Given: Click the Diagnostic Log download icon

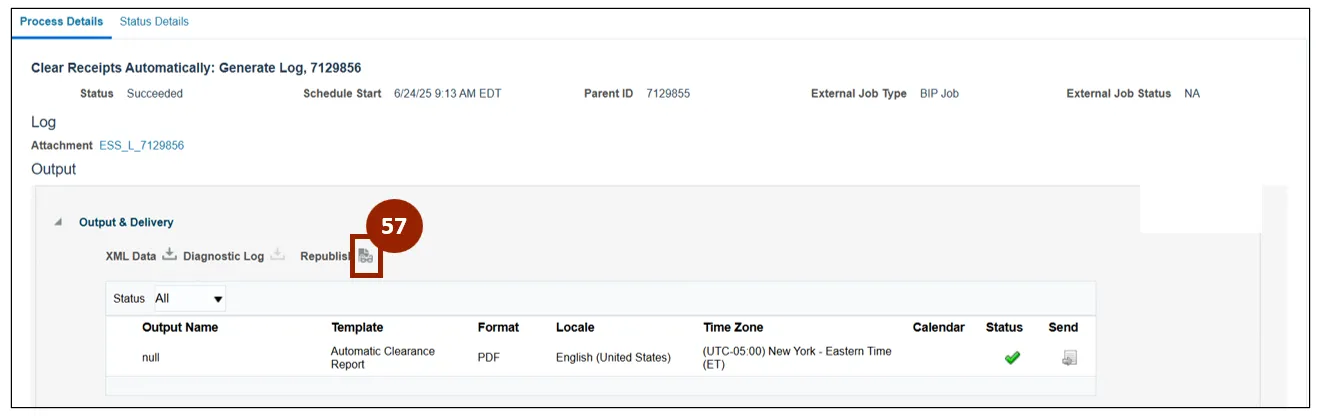Looking at the screenshot, I should (278, 255).
